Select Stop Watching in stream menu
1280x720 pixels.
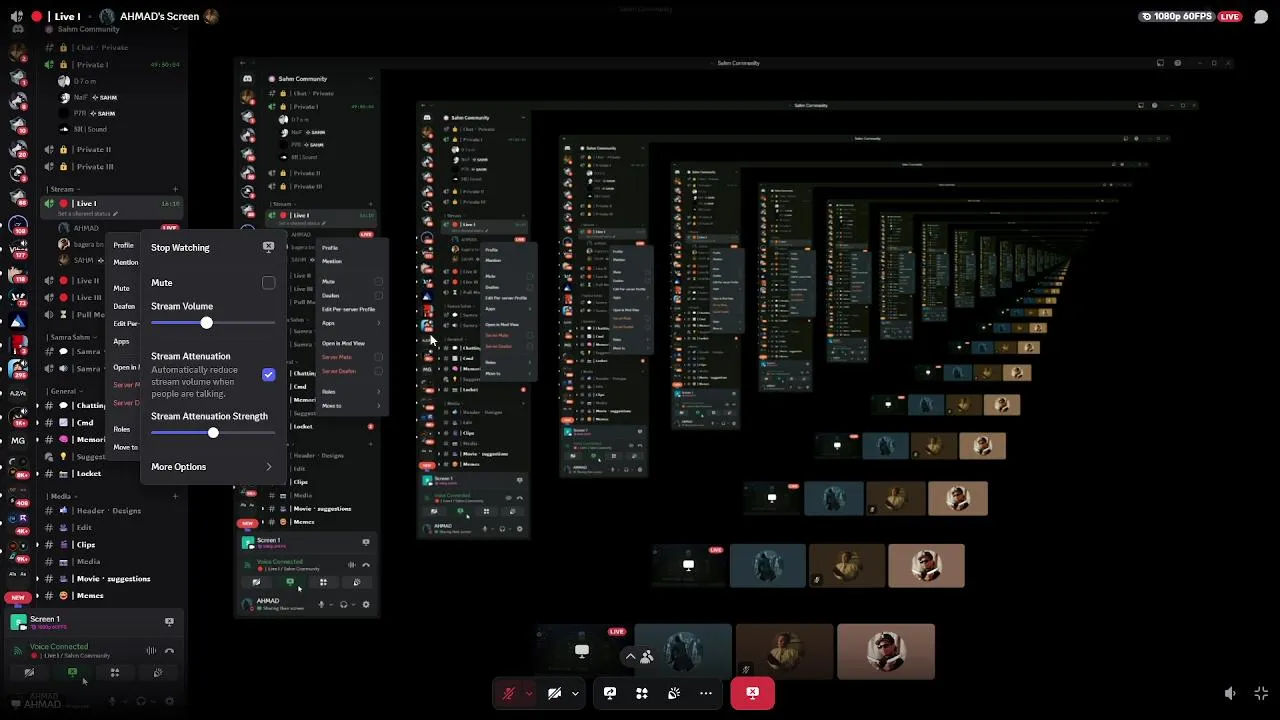(x=211, y=247)
